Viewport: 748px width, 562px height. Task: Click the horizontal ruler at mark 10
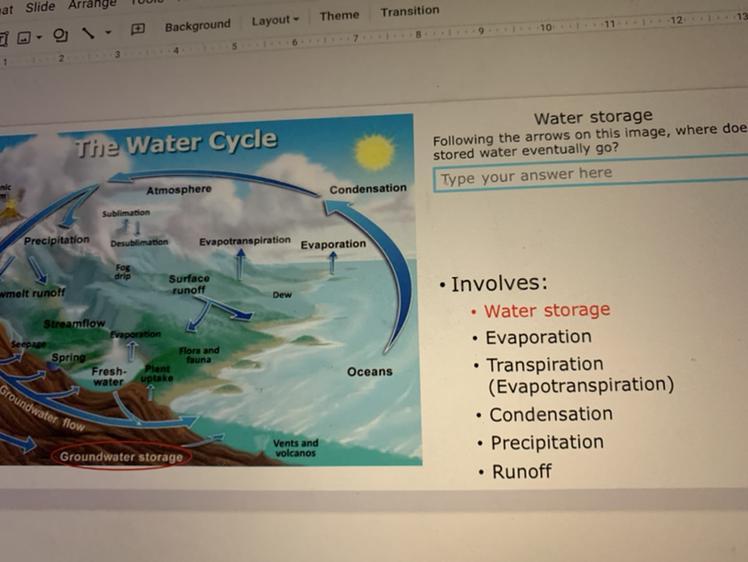(x=546, y=27)
